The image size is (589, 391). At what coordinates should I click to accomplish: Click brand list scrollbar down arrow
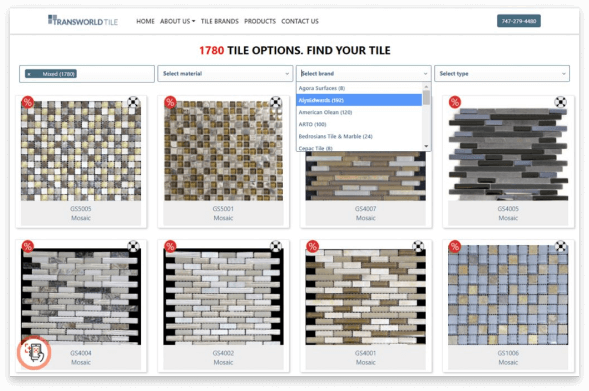[x=426, y=146]
